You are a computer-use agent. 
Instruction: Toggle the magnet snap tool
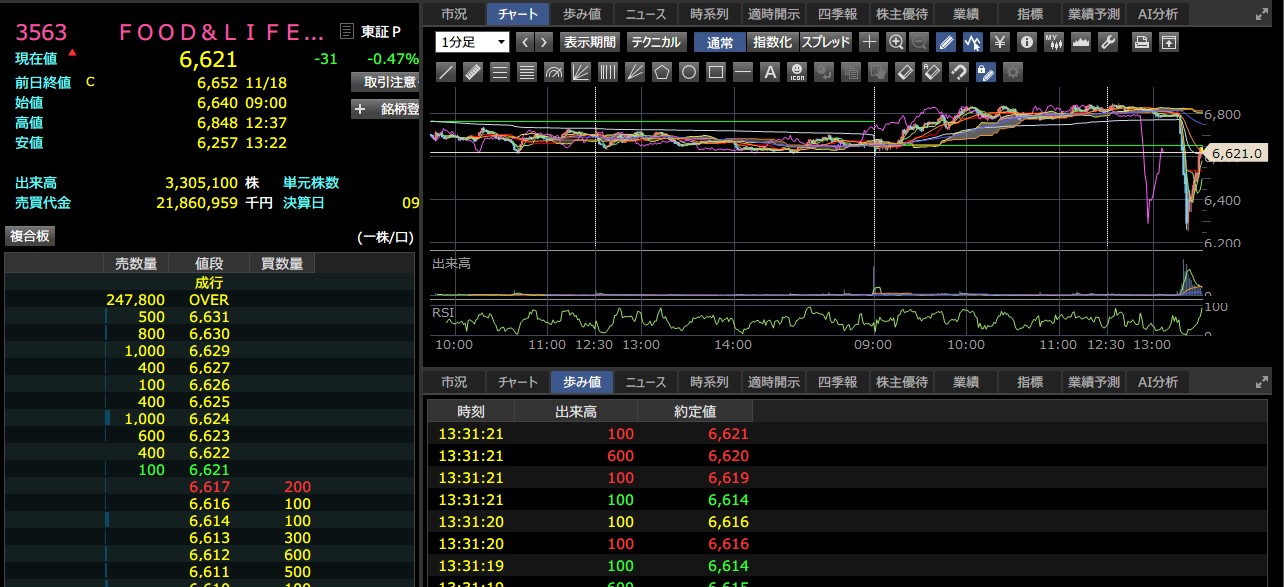958,72
